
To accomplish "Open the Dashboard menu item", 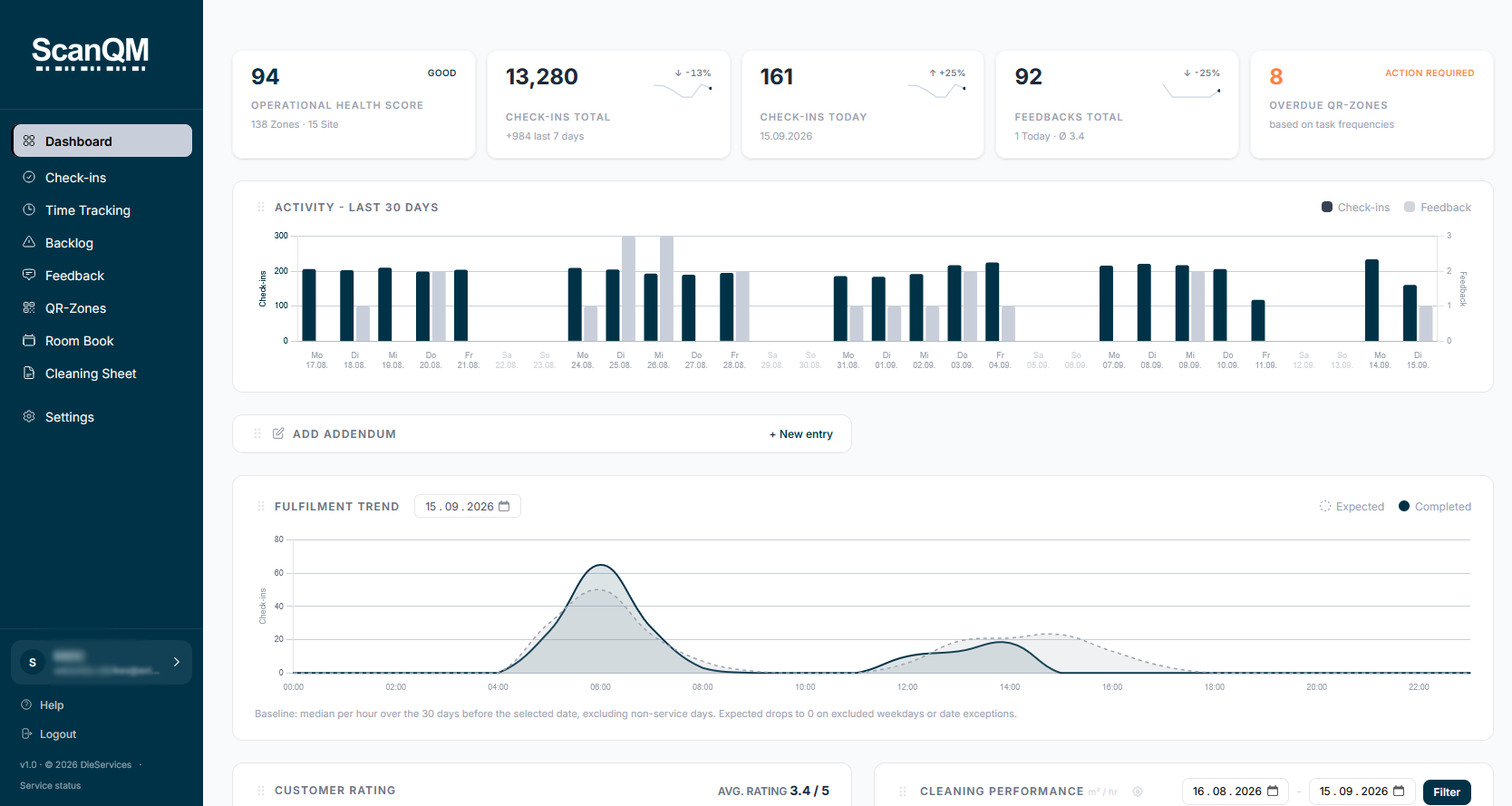I will pos(102,141).
